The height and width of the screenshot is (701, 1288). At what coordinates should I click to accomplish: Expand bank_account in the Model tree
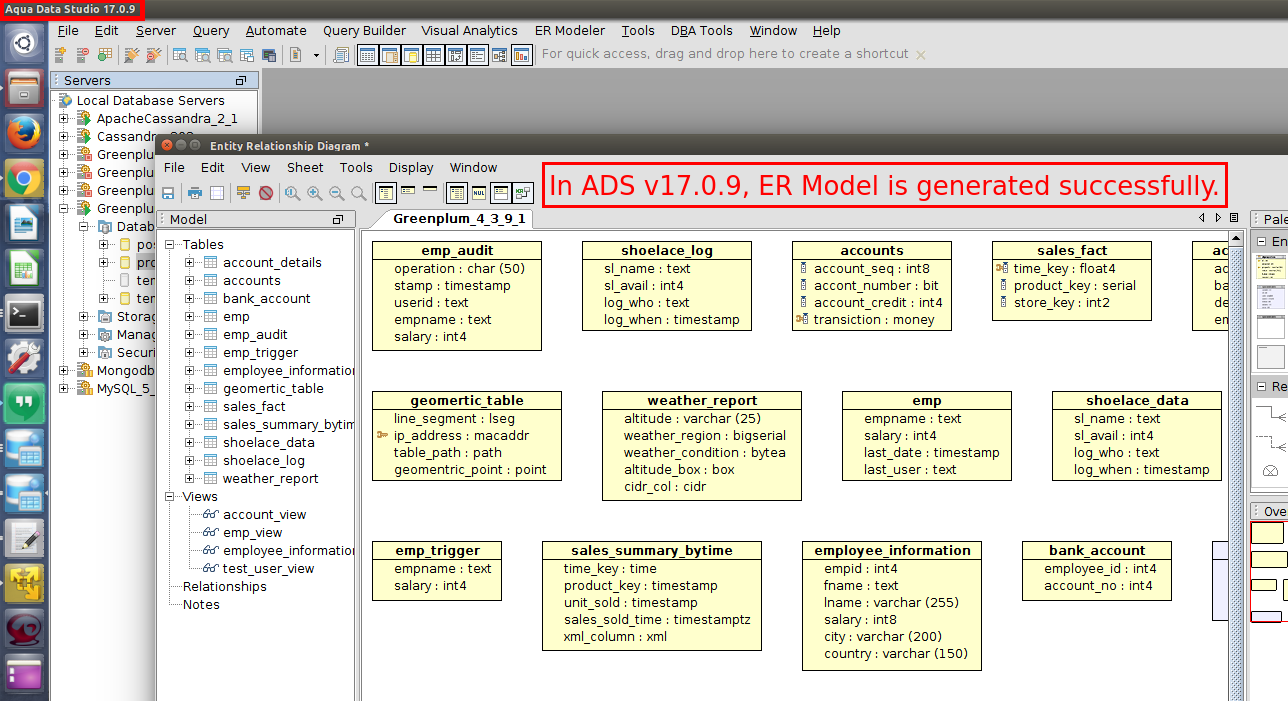click(x=190, y=299)
